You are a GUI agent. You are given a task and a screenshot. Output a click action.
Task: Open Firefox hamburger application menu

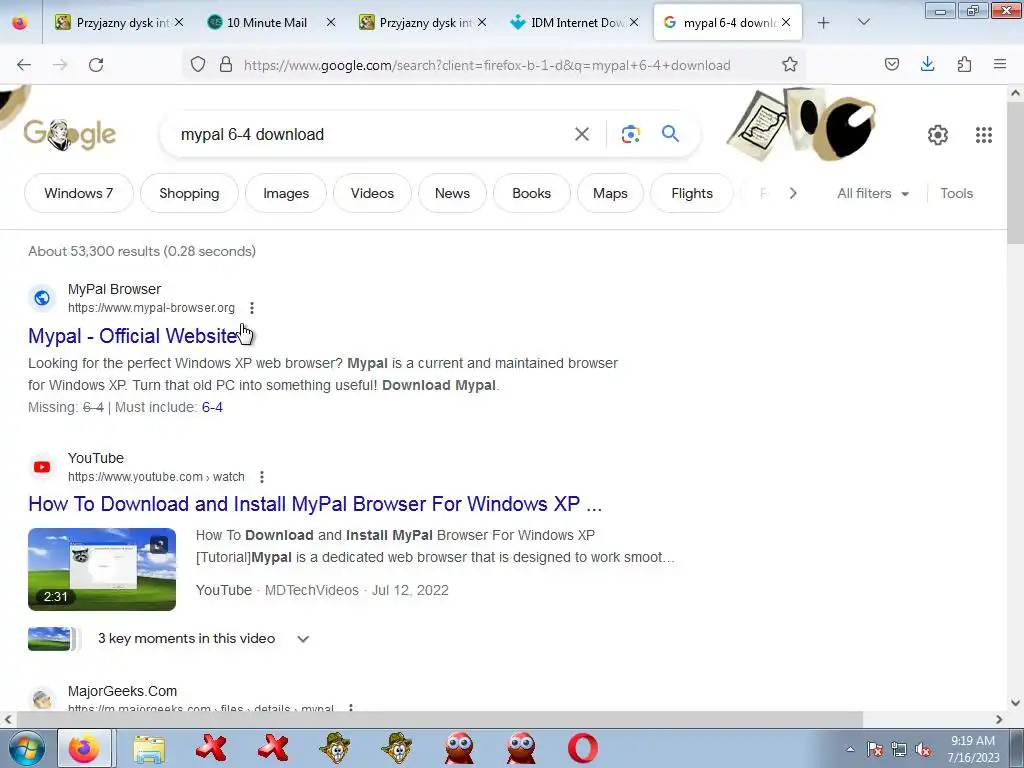coord(1000,64)
